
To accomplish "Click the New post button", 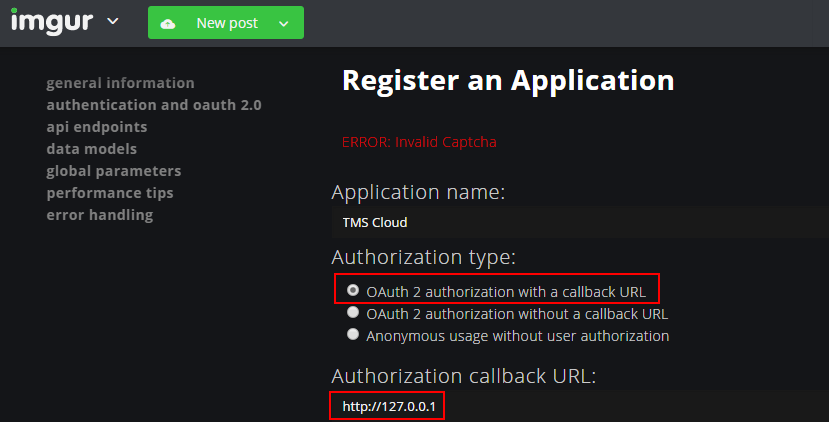I will pyautogui.click(x=226, y=23).
